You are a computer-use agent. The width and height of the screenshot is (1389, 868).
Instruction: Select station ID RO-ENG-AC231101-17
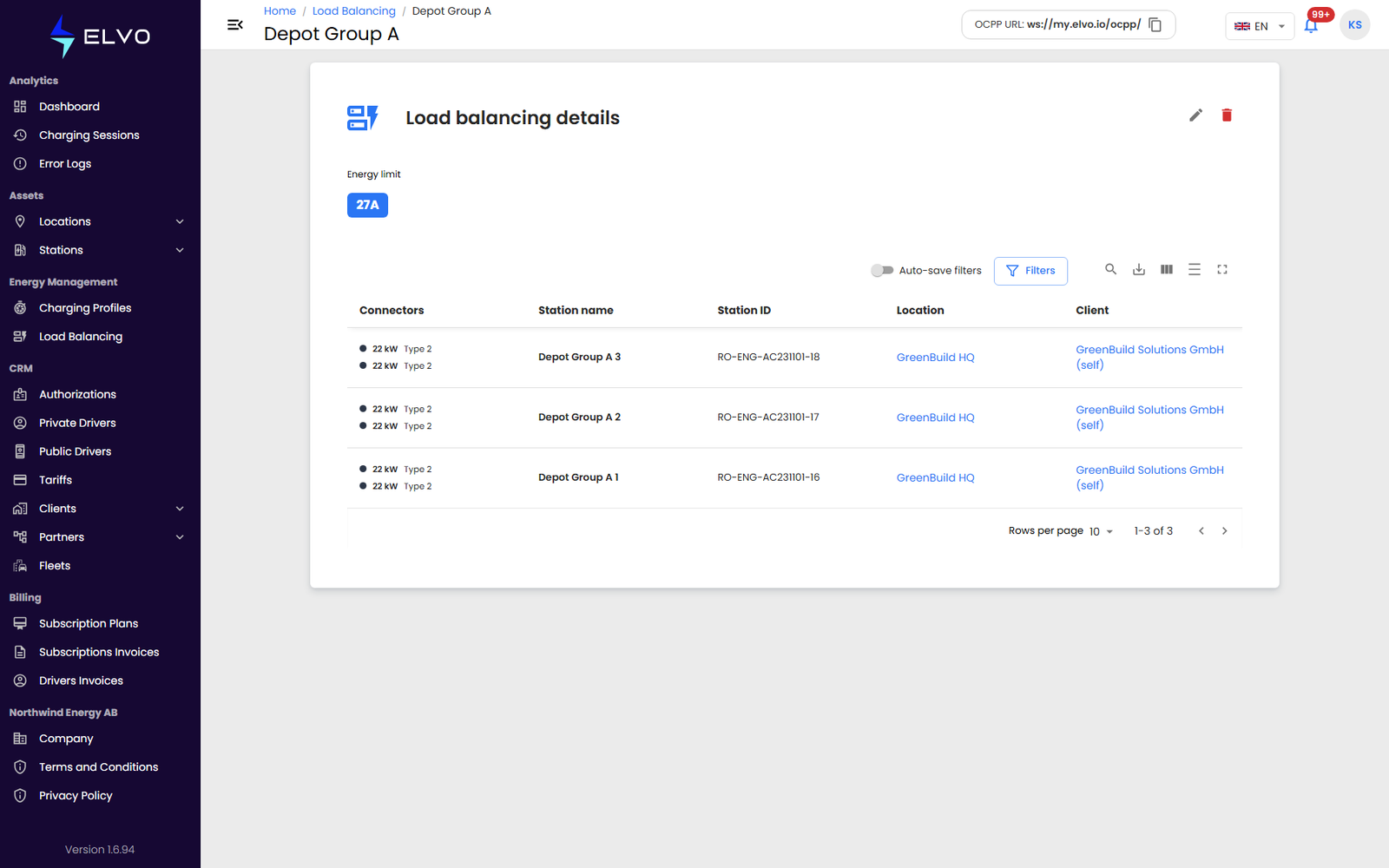click(x=768, y=418)
